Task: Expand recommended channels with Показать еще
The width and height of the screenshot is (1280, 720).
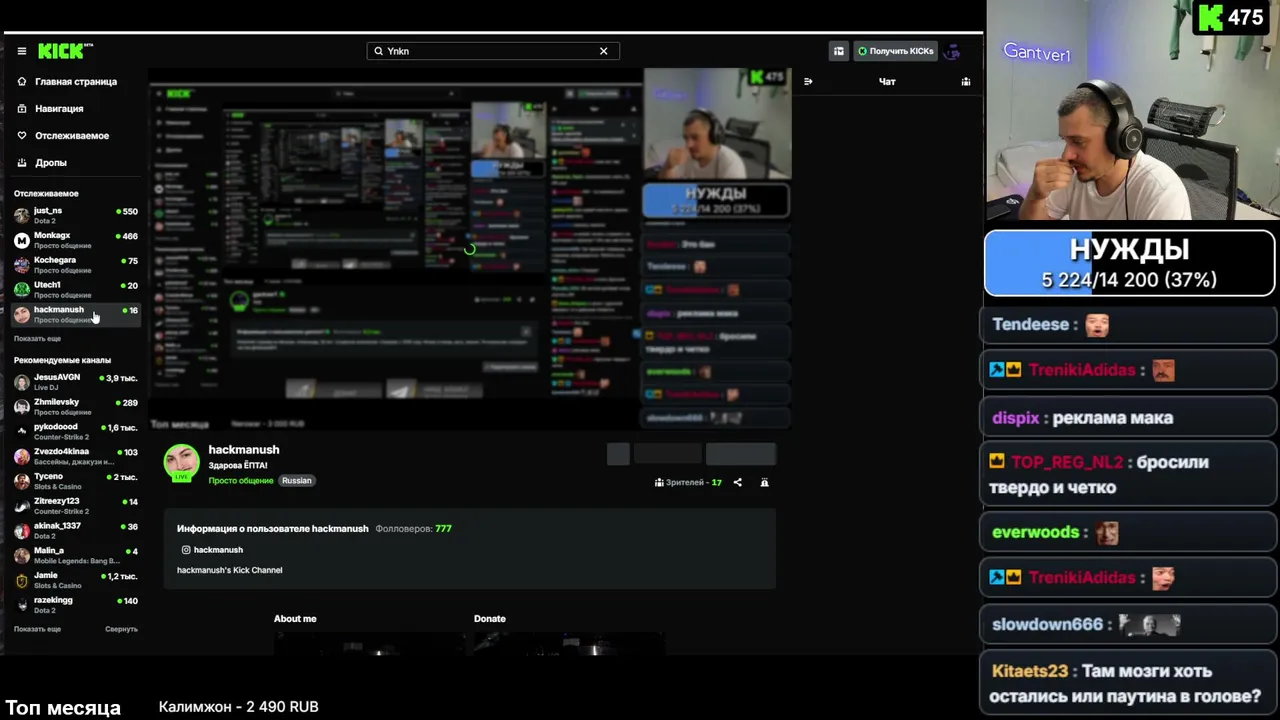Action: pos(37,629)
